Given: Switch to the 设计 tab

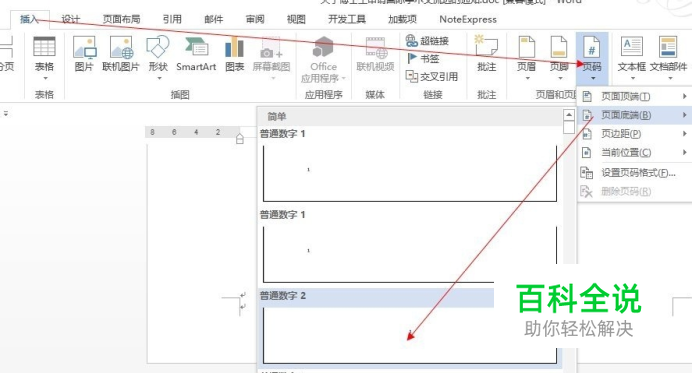Looking at the screenshot, I should [71, 19].
